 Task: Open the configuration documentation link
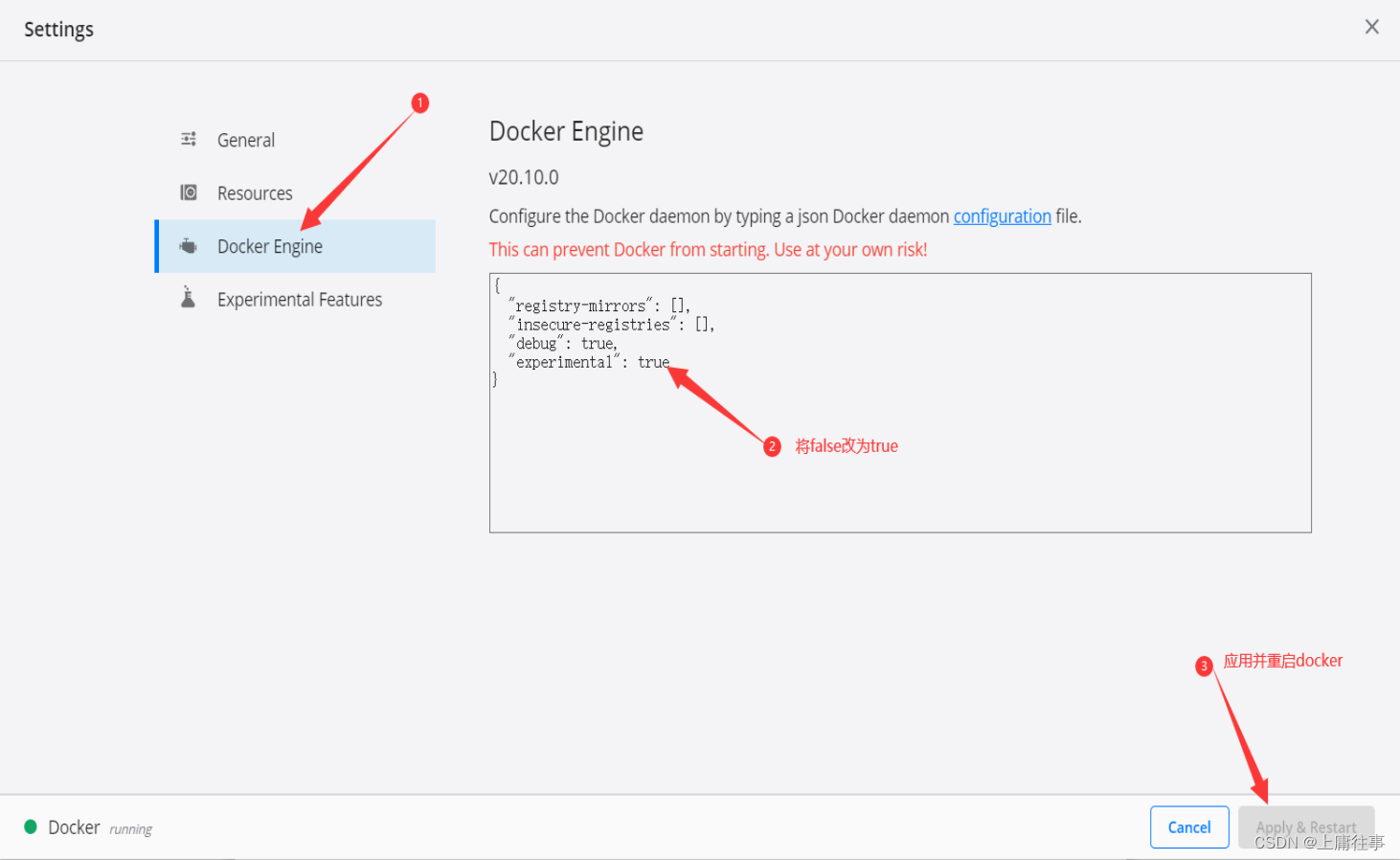coord(1002,216)
